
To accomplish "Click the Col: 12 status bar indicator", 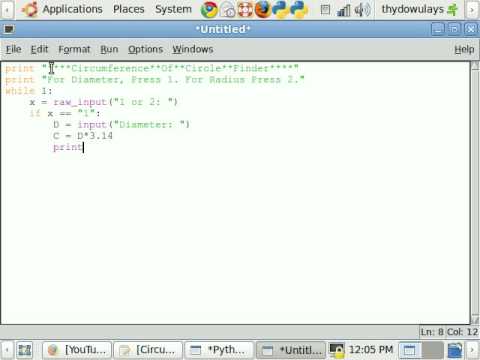I will [462, 332].
